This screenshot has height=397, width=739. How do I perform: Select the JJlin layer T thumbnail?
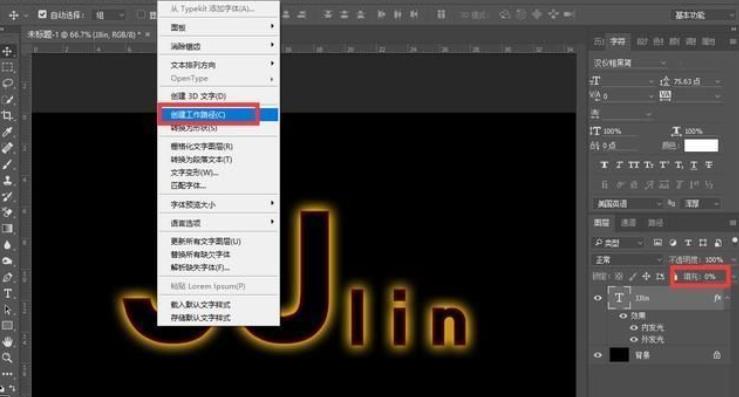[619, 298]
